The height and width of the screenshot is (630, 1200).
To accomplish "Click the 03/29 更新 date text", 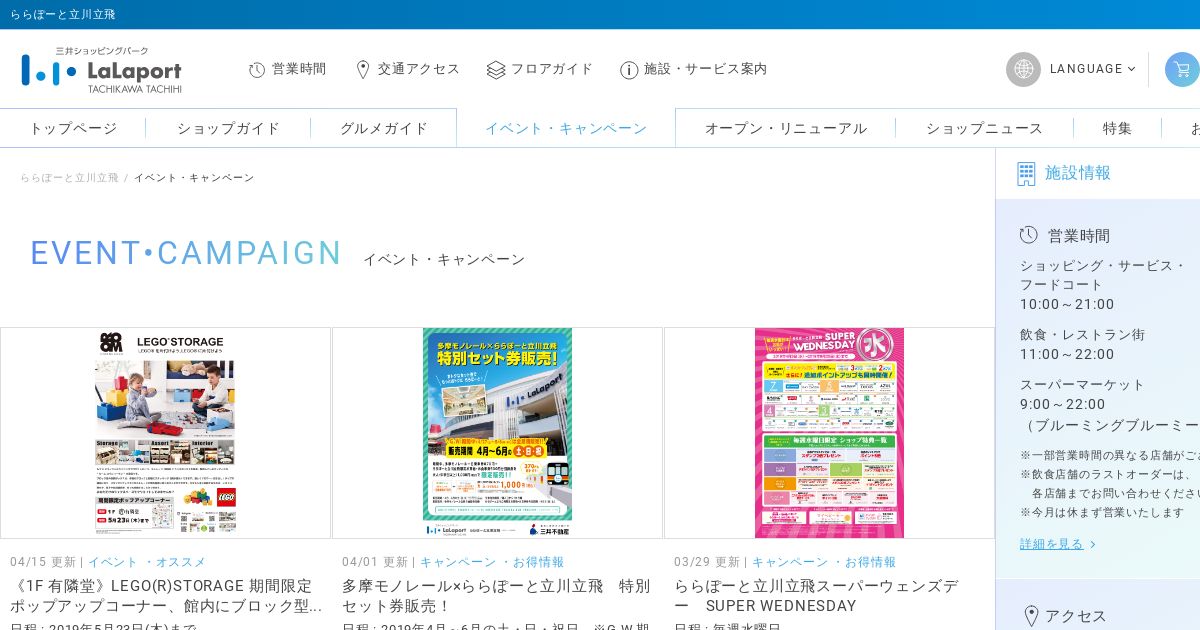I will point(707,562).
